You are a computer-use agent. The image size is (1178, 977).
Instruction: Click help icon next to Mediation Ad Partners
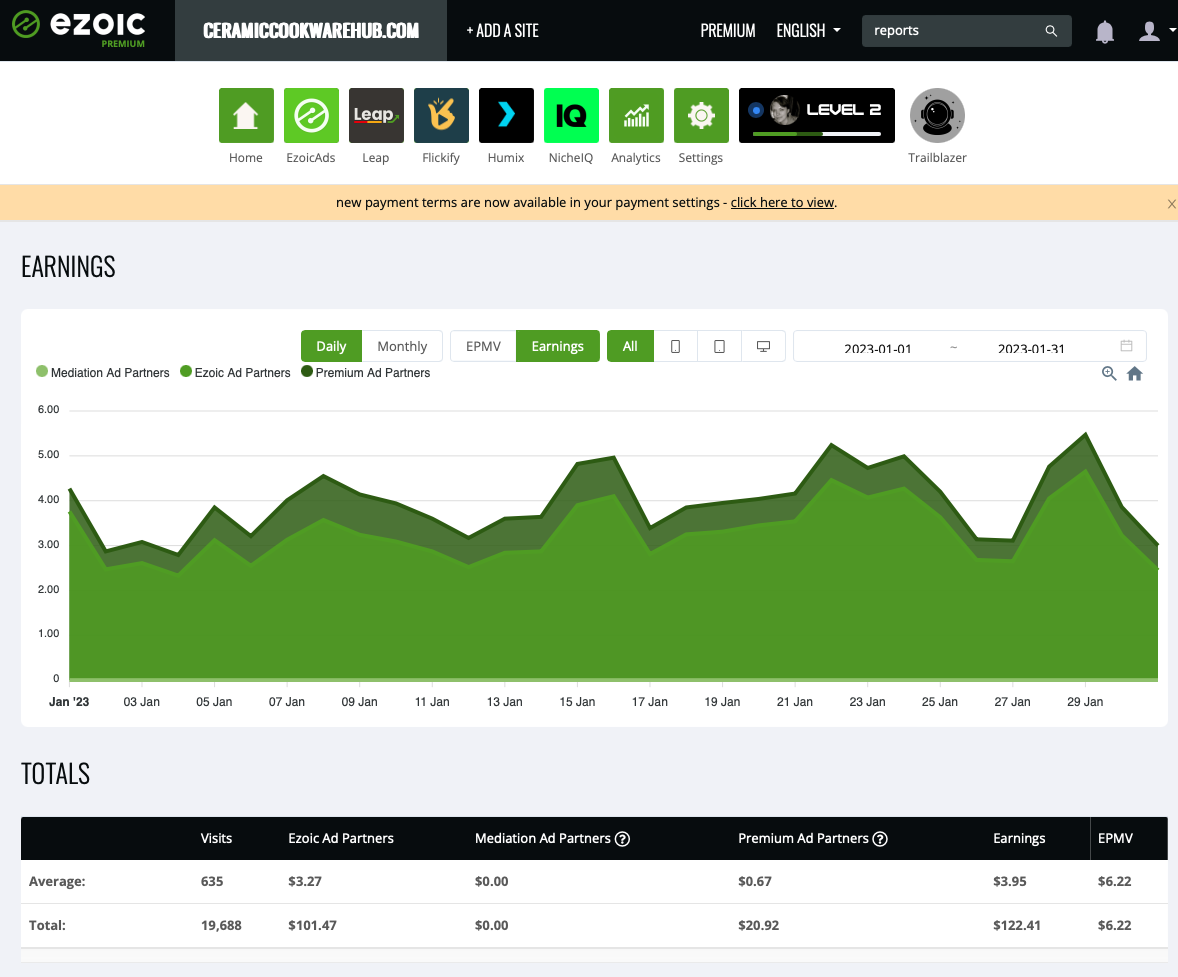[622, 839]
